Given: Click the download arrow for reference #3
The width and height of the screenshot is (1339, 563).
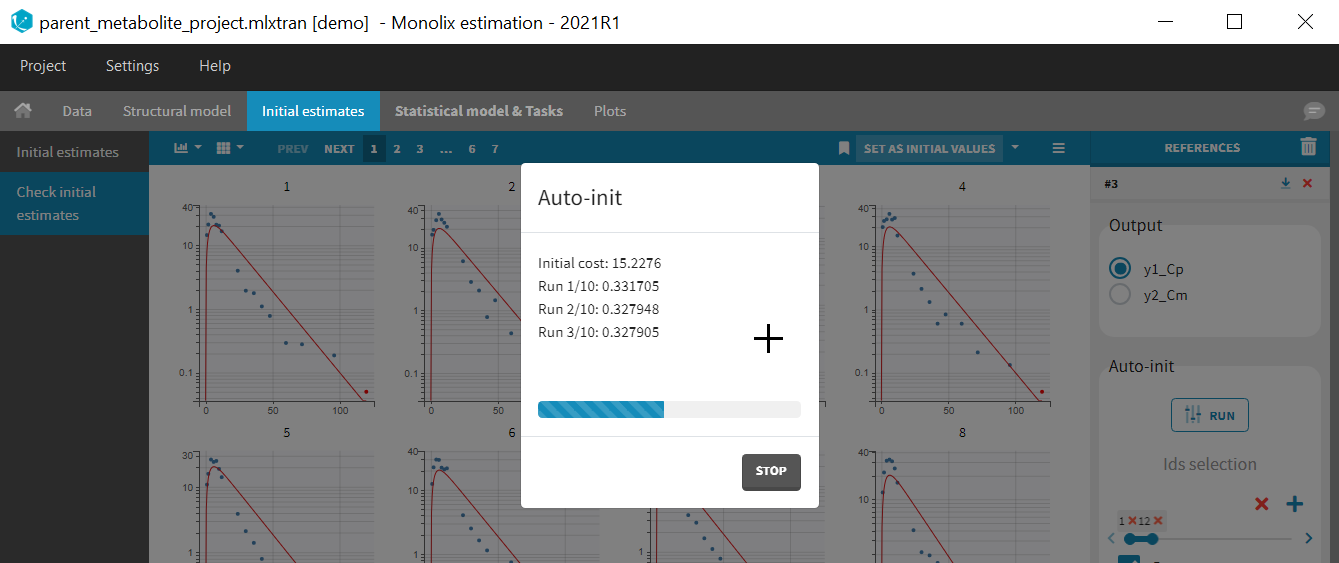Looking at the screenshot, I should [x=1286, y=184].
